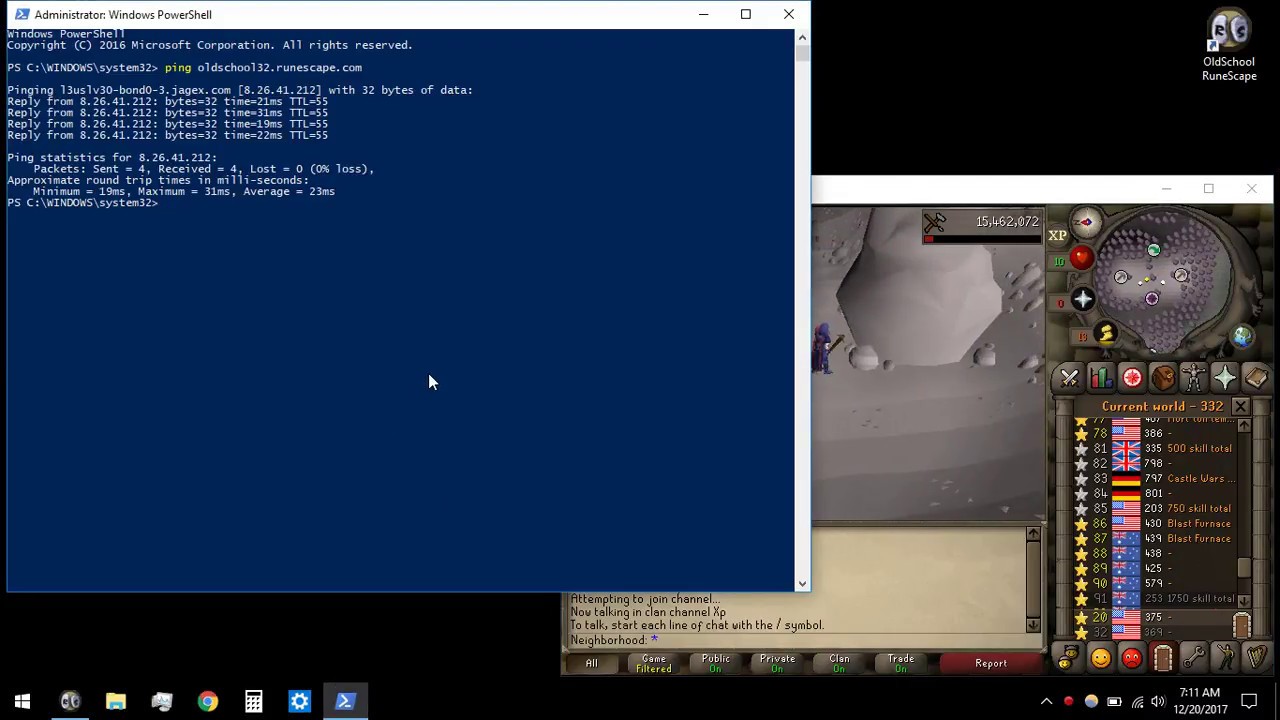
Task: Click PowerShell scrollbar up arrow
Action: (x=802, y=37)
